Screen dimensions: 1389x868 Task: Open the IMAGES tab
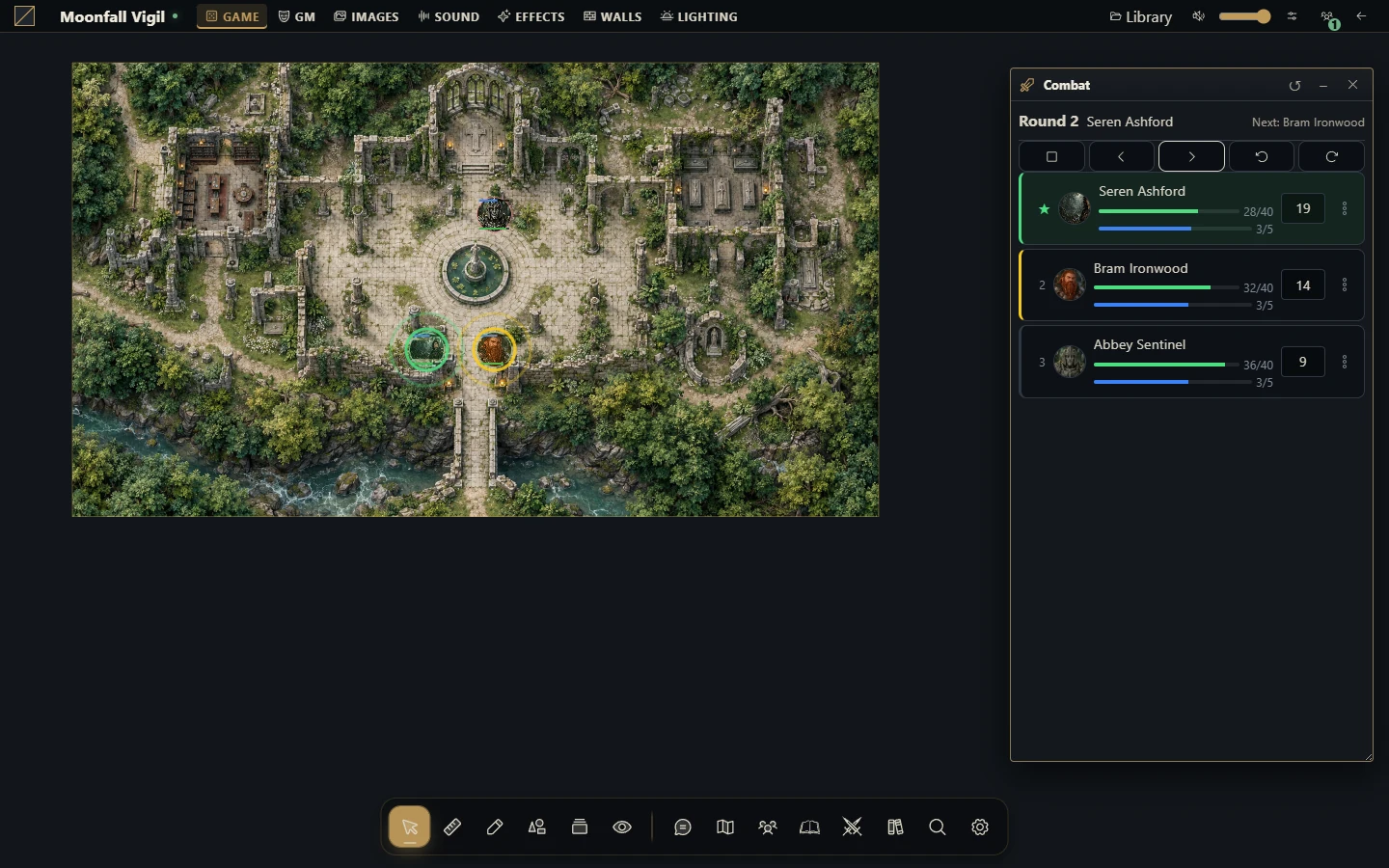[367, 16]
